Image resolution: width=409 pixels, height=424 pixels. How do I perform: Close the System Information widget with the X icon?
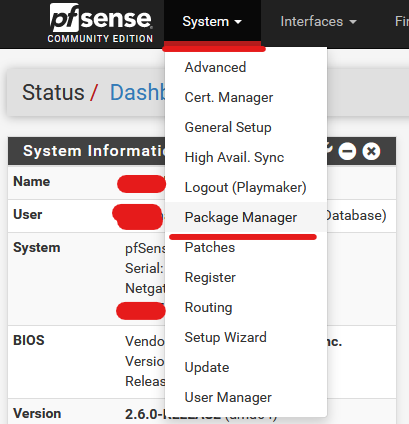pos(371,151)
